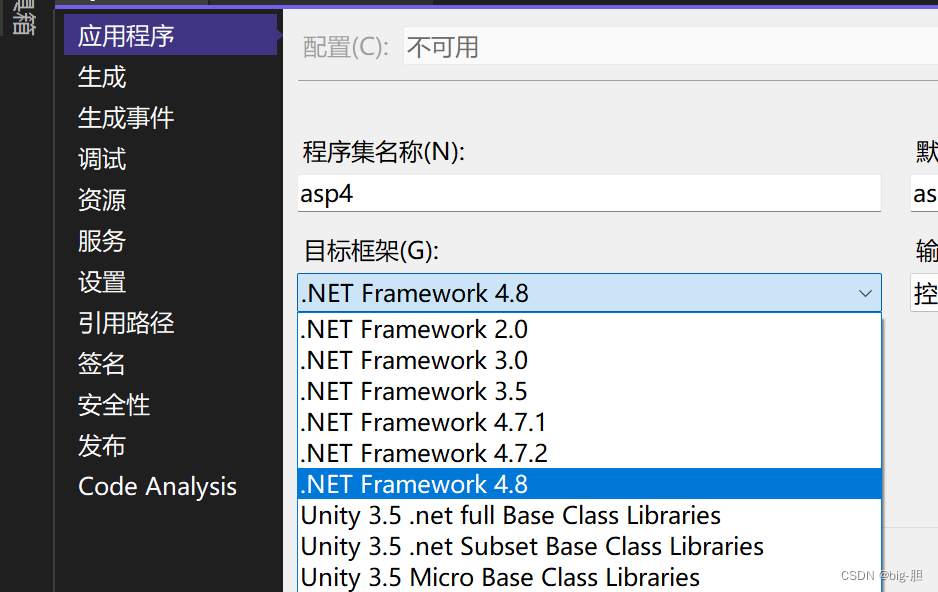The image size is (938, 592).
Task: Click the 配置 dropdown showing 不可用
Action: (x=670, y=46)
